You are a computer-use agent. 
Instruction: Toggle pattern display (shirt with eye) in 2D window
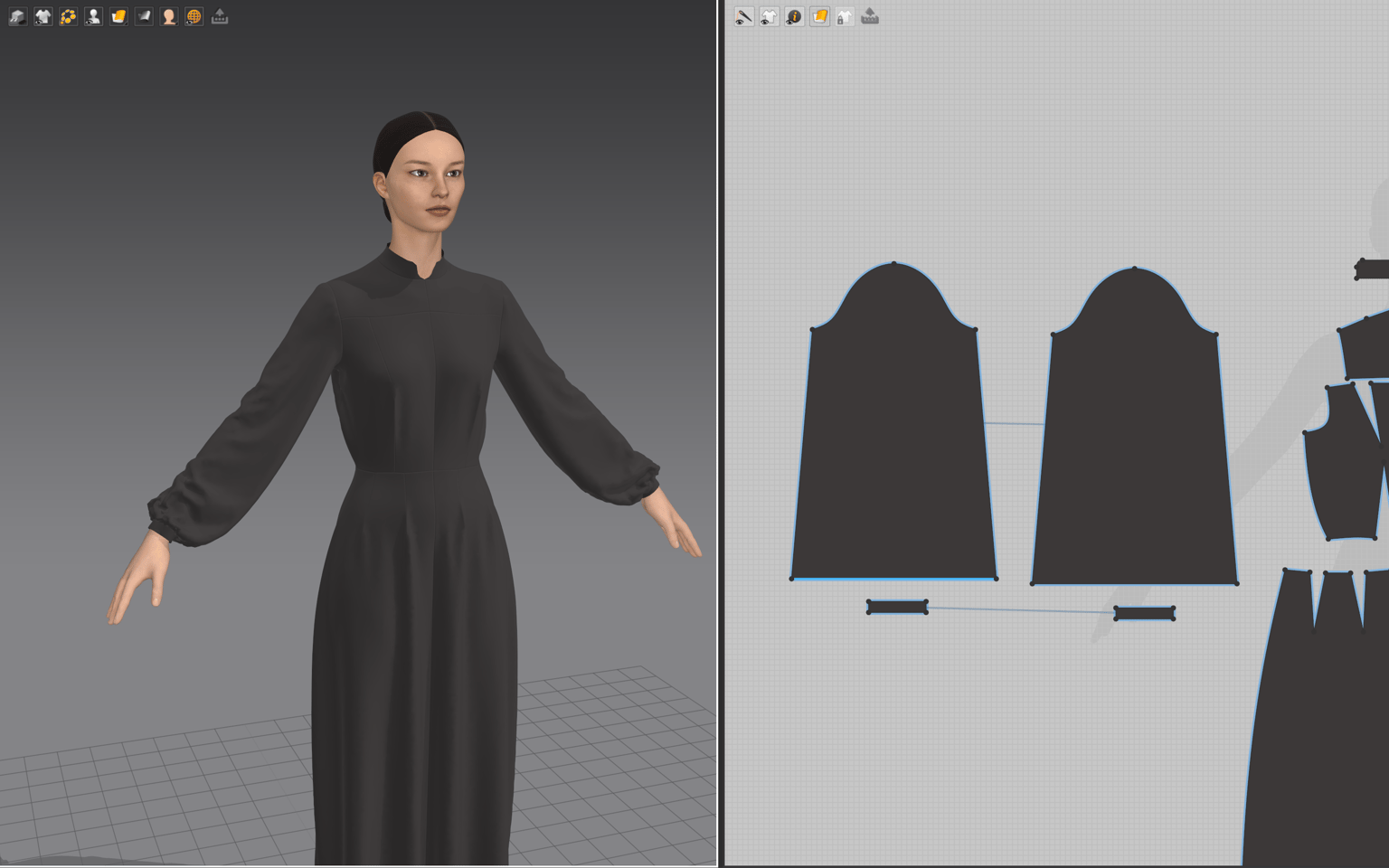click(769, 16)
